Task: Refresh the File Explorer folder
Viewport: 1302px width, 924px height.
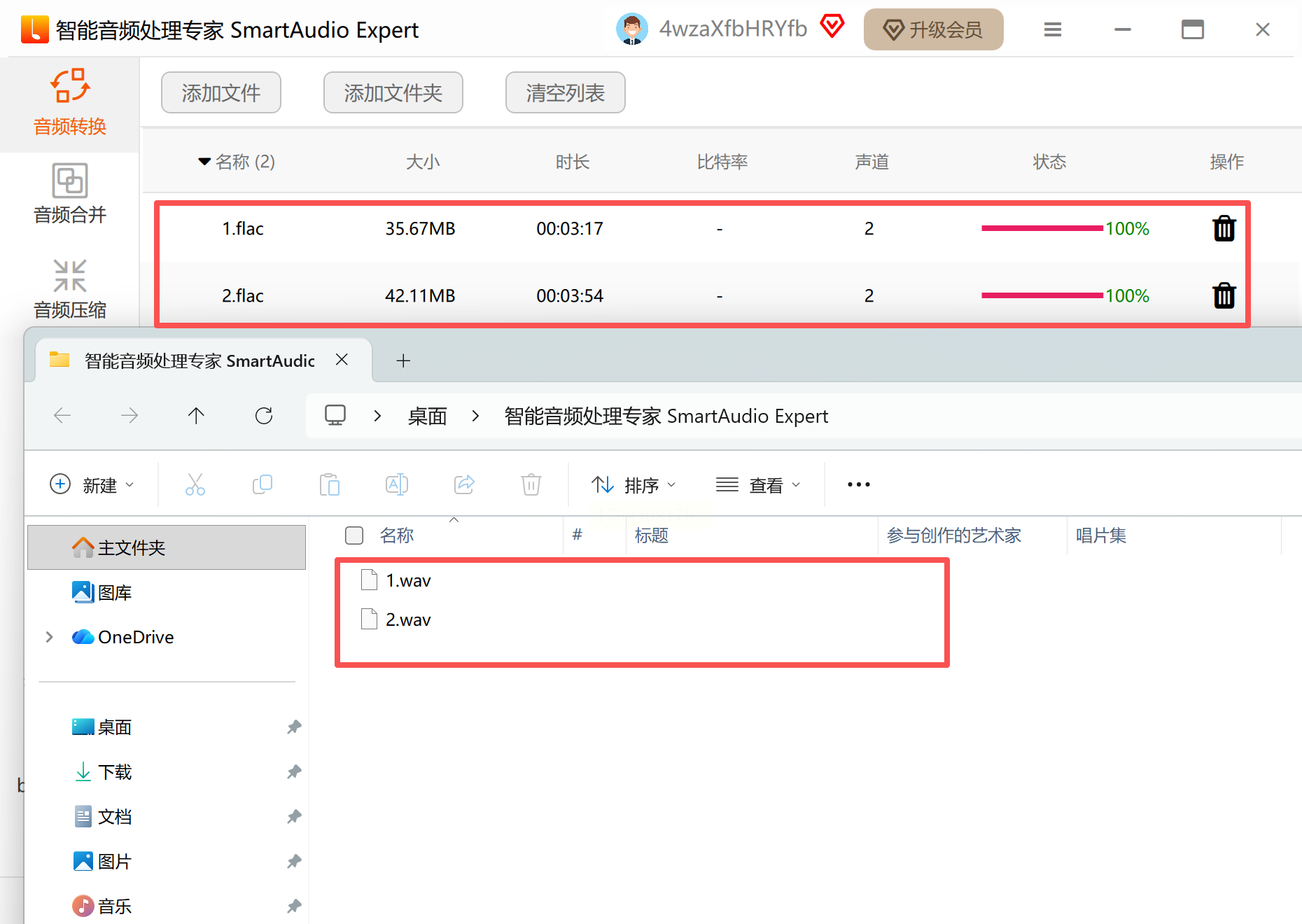Action: (264, 416)
